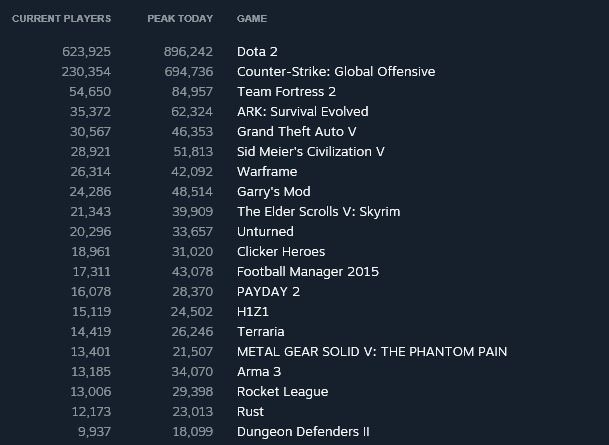Image resolution: width=609 pixels, height=445 pixels.
Task: Open Clicker Heroes game link
Action: [x=281, y=252]
